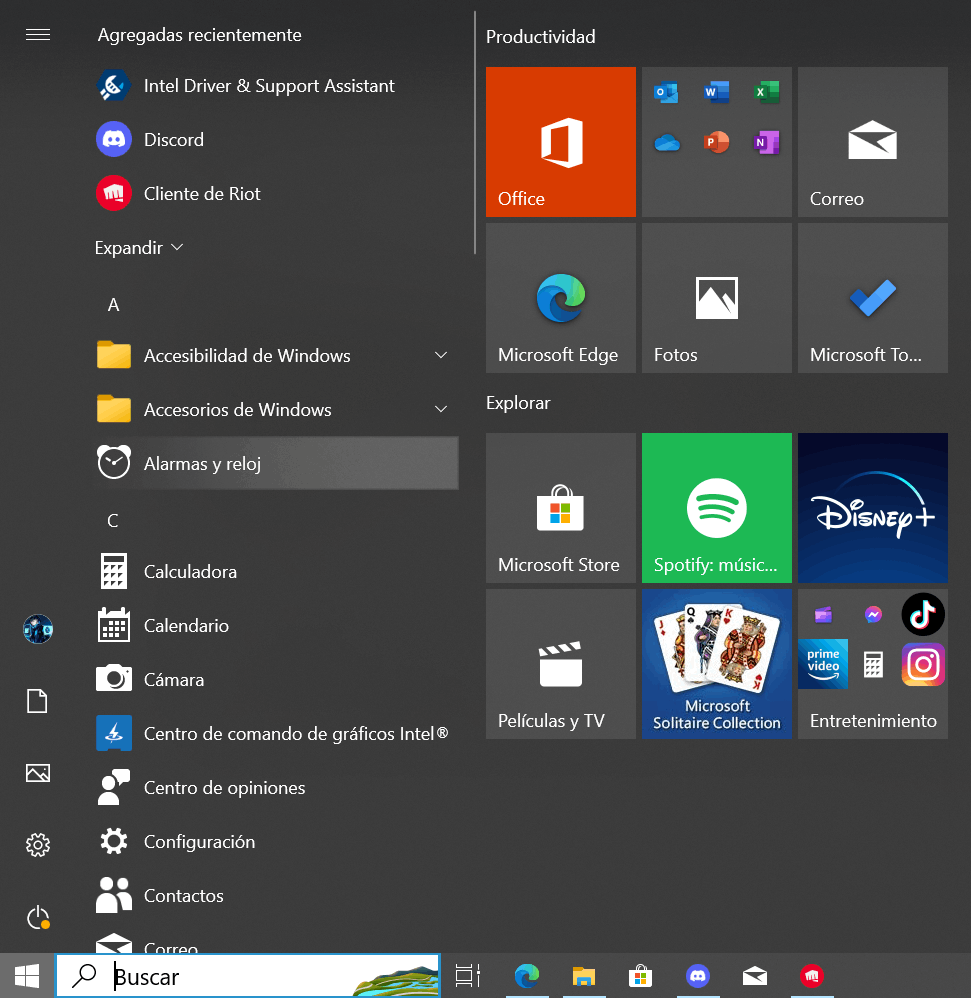
Task: Open the Spotify tile
Action: pos(716,508)
